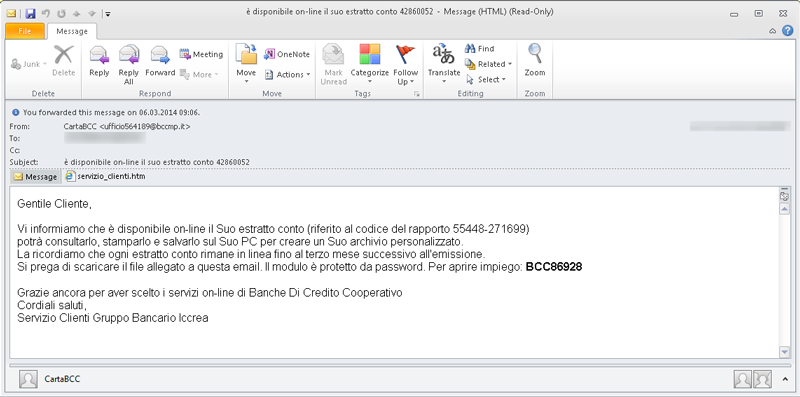The width and height of the screenshot is (800, 397).
Task: Click scroll-down arrow in message body
Action: pos(784,352)
